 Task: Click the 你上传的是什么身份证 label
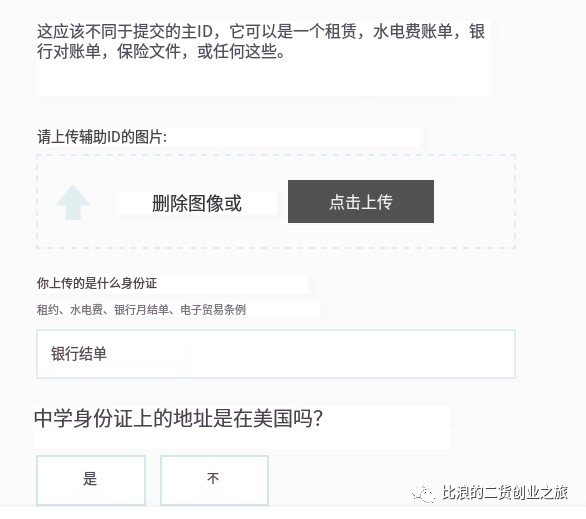(x=97, y=283)
